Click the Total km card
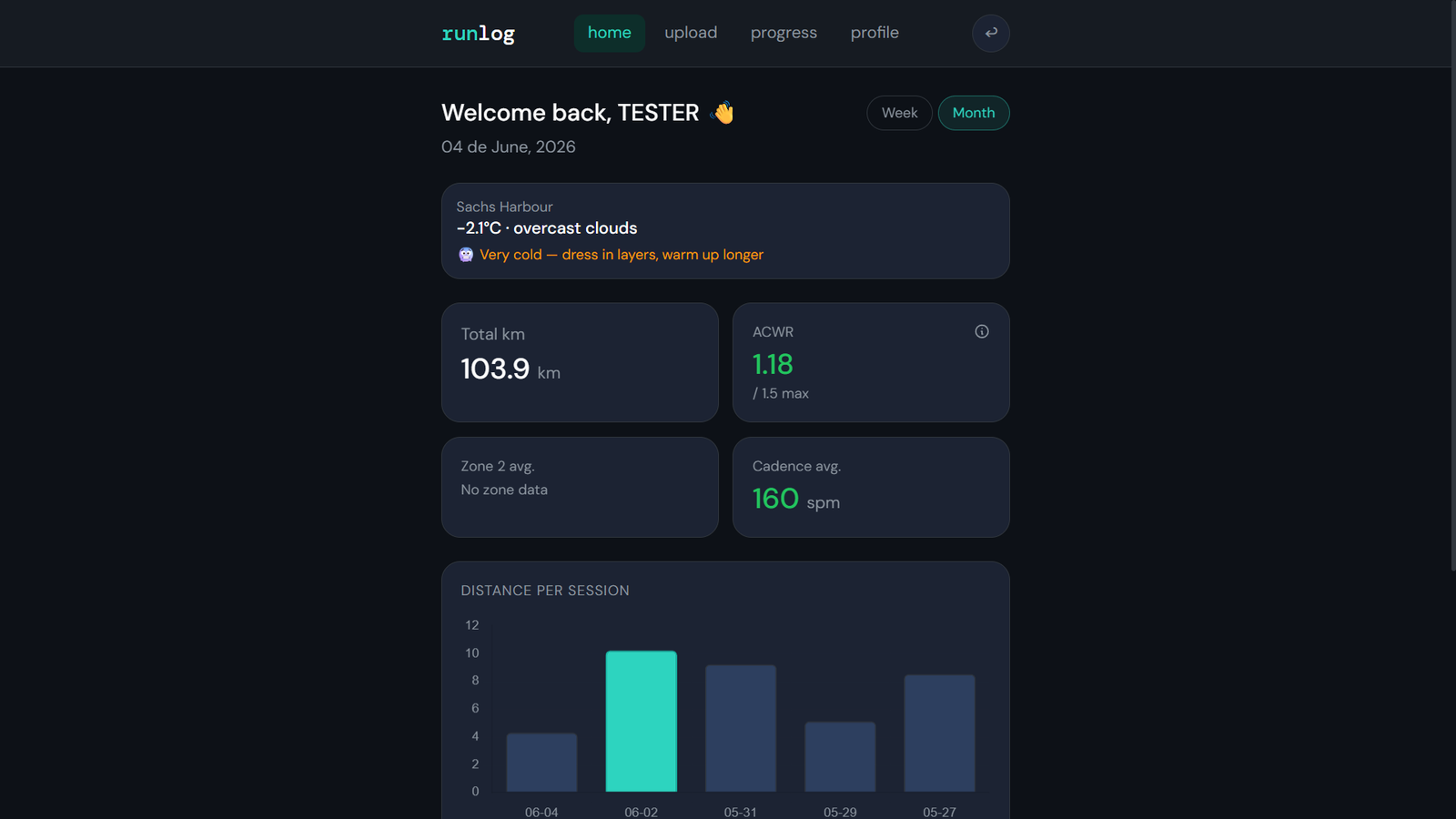Screen dimensions: 1456x819 click(580, 362)
